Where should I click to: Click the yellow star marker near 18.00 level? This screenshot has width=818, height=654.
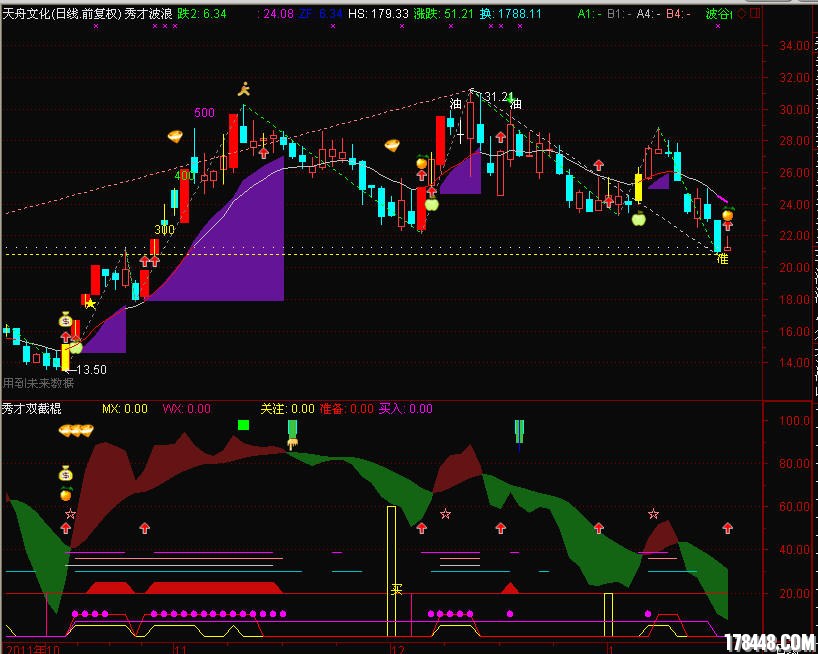click(x=90, y=304)
